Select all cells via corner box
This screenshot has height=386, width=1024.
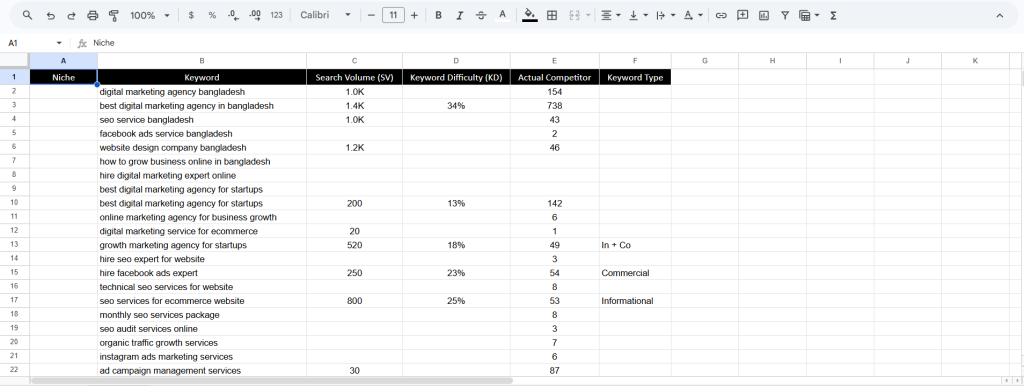[14, 61]
